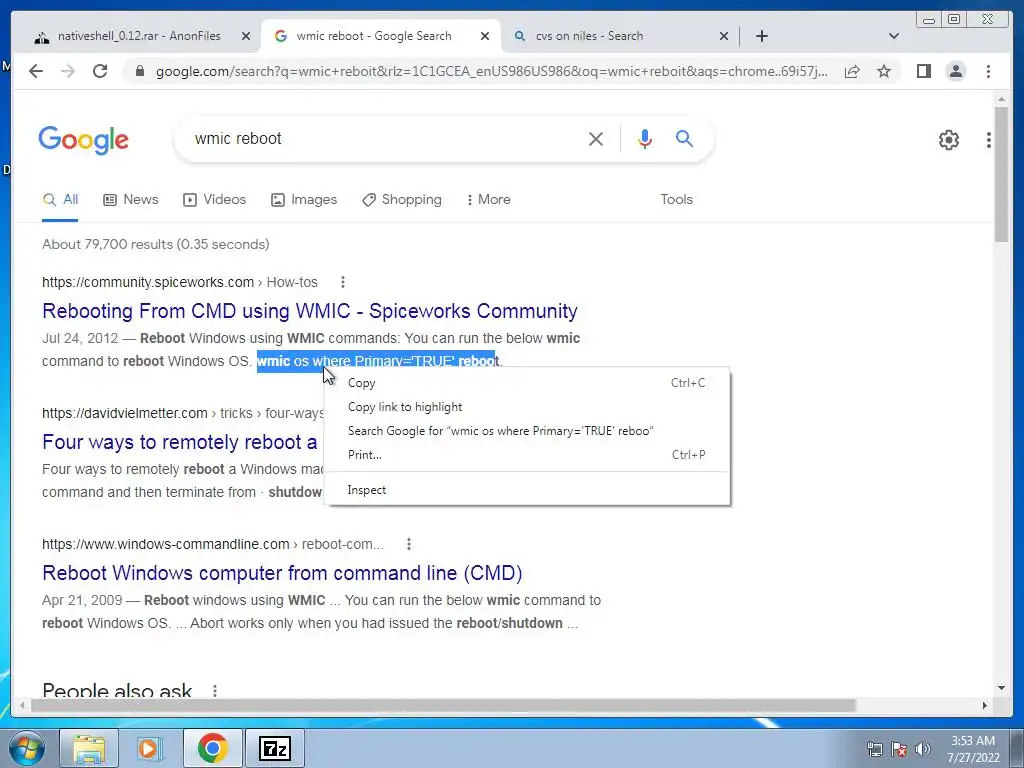
Task: Clear the search box with X
Action: (596, 138)
